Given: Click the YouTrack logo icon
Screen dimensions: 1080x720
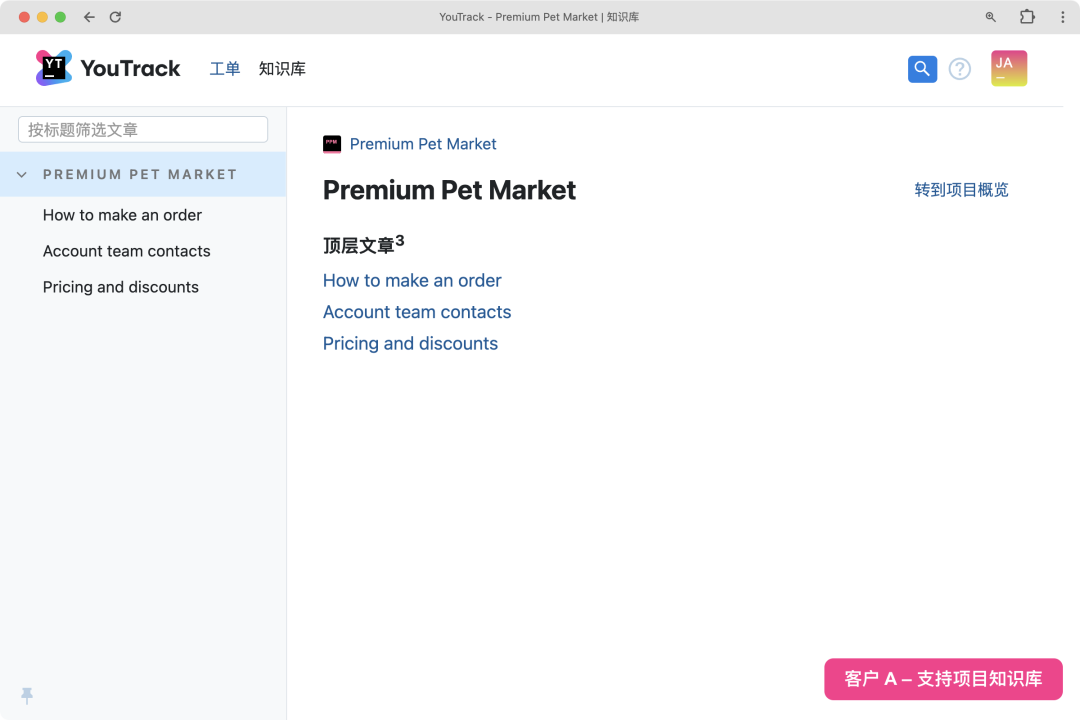Looking at the screenshot, I should (x=54, y=68).
